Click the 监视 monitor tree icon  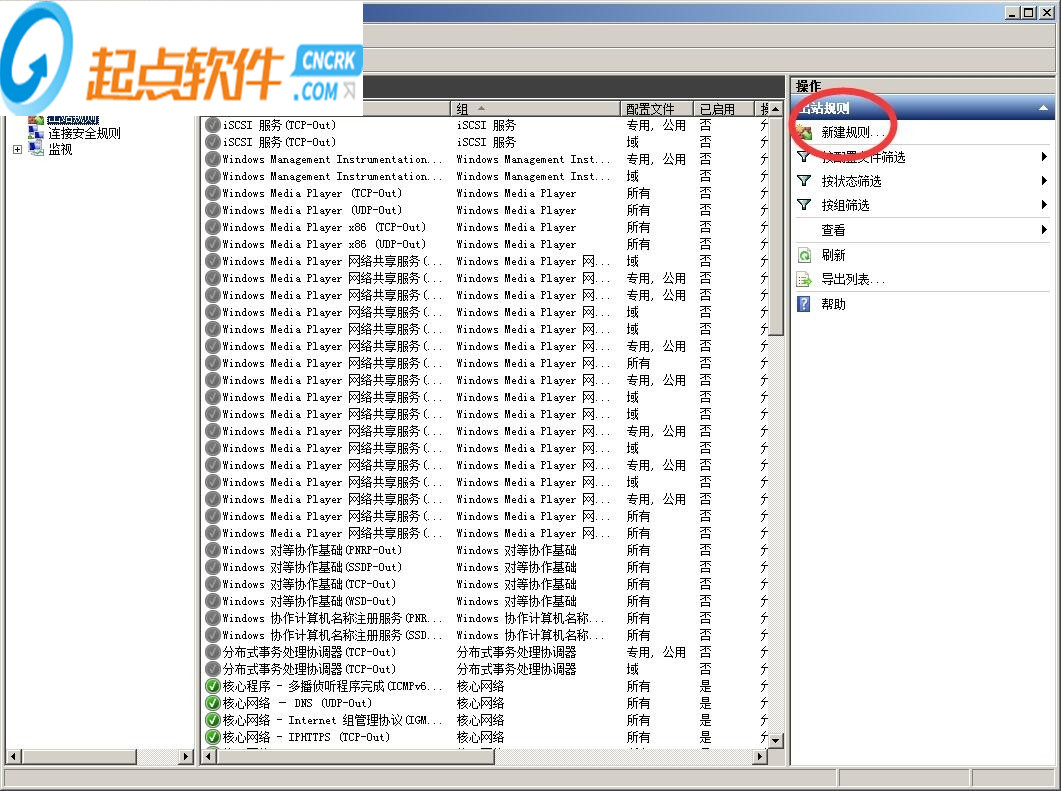tap(36, 149)
